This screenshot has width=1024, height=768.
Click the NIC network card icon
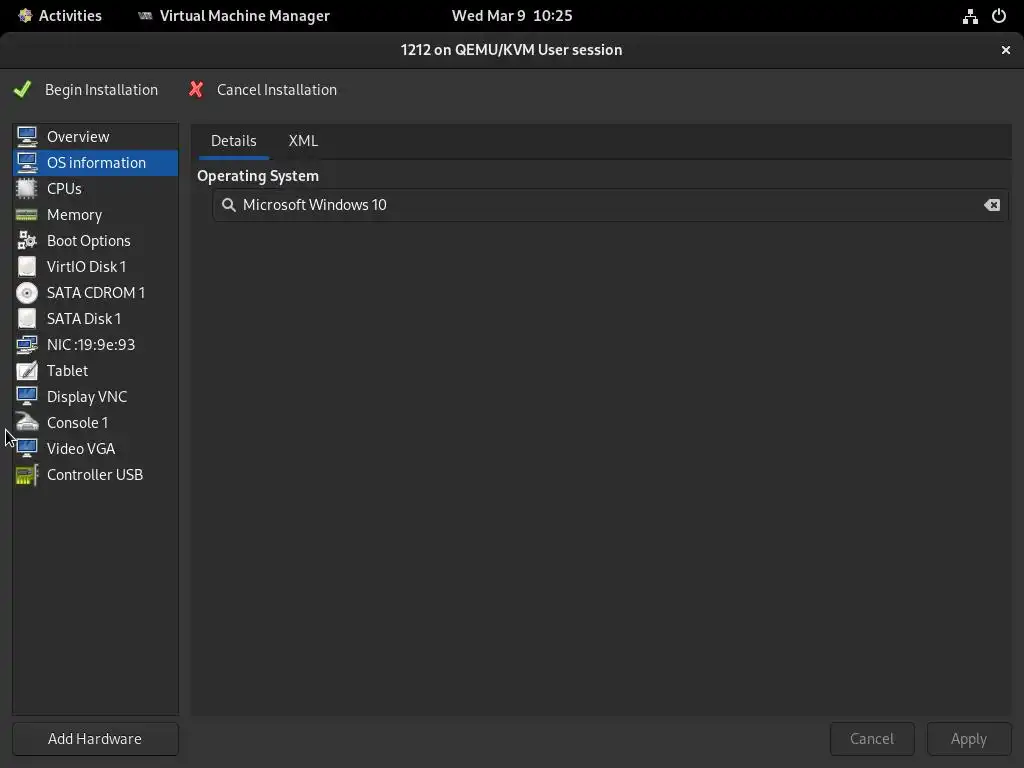[27, 345]
